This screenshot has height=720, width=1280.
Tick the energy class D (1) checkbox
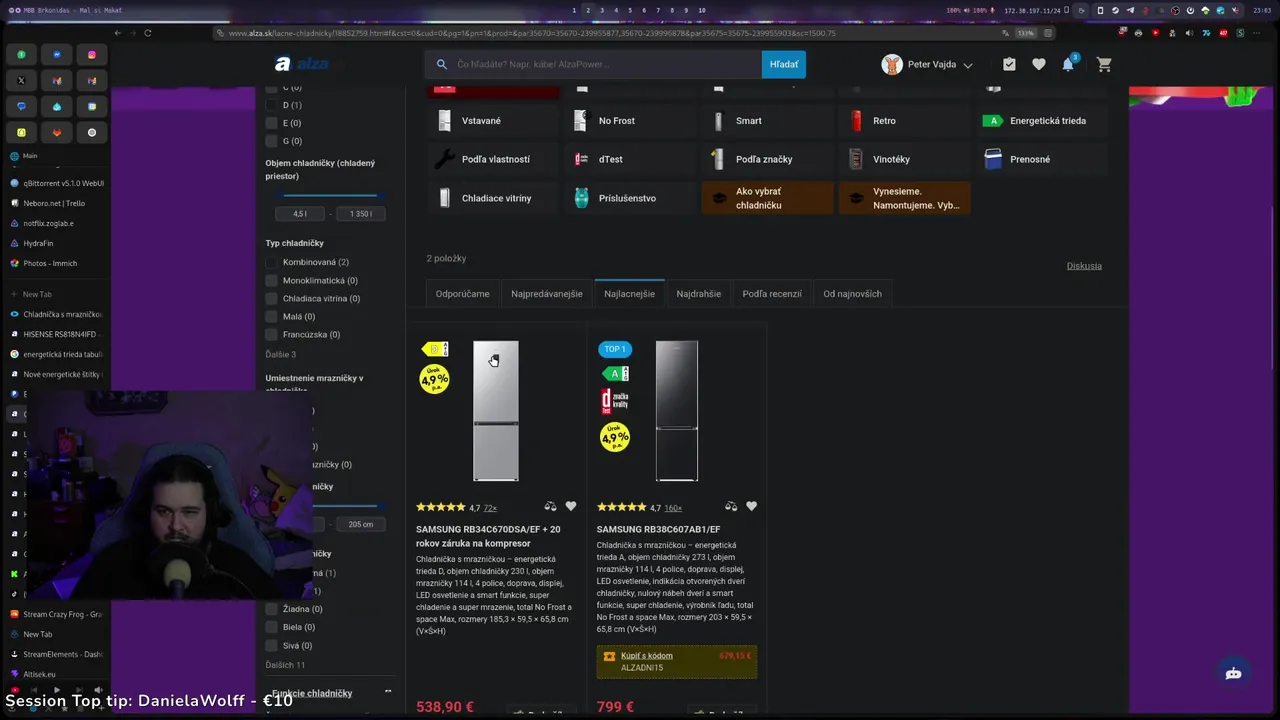click(x=271, y=105)
